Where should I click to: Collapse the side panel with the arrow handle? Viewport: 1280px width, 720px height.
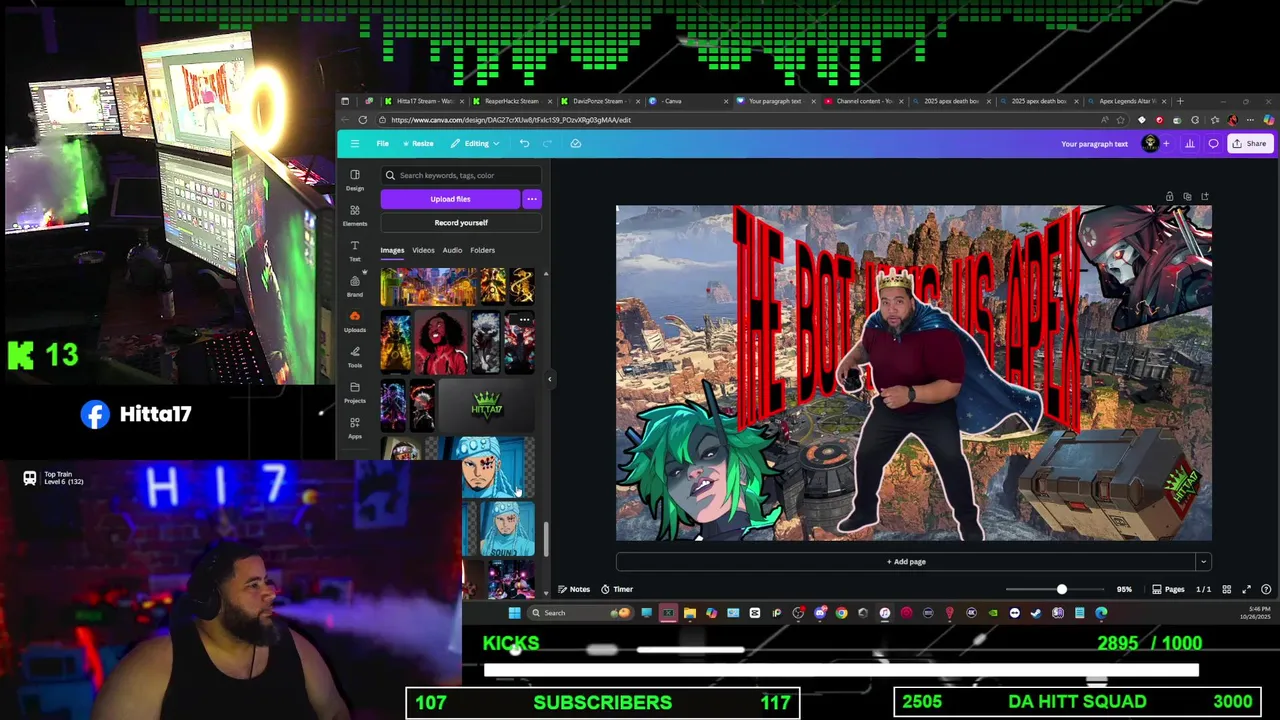point(549,379)
